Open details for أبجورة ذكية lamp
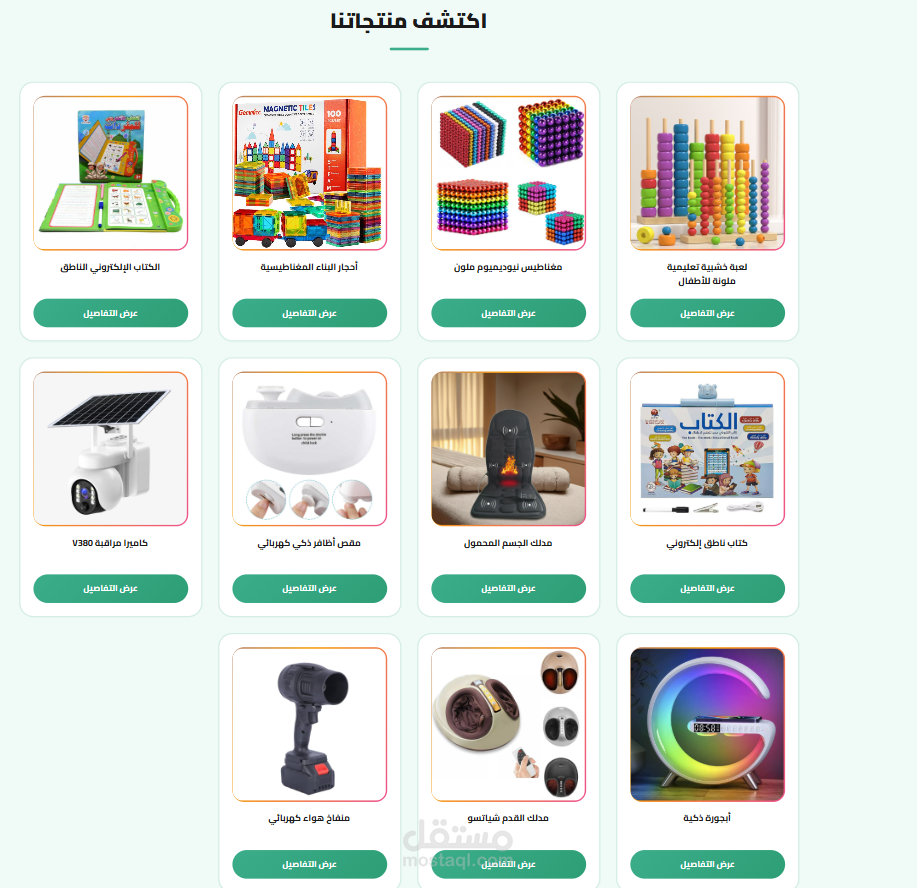The height and width of the screenshot is (888, 917). tap(707, 864)
